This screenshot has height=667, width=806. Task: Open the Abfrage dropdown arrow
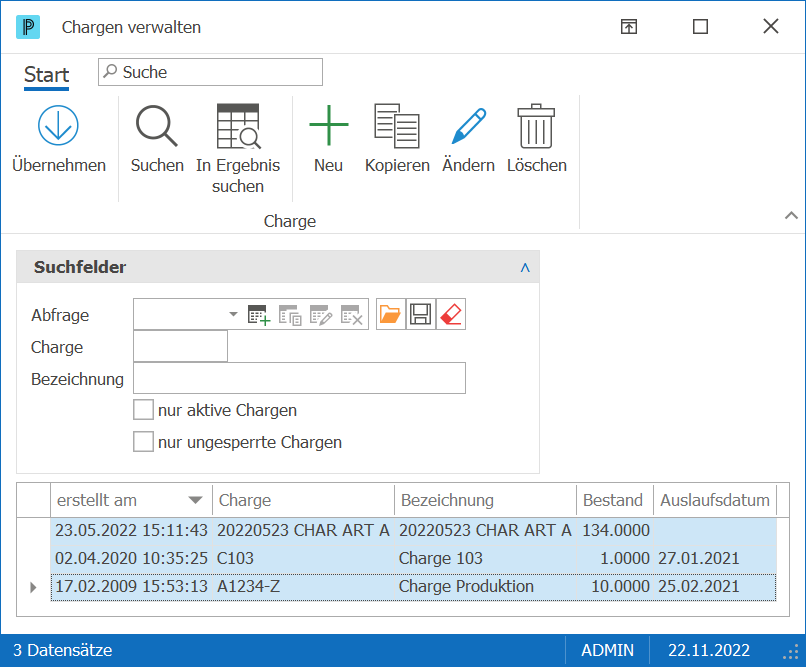pos(233,314)
